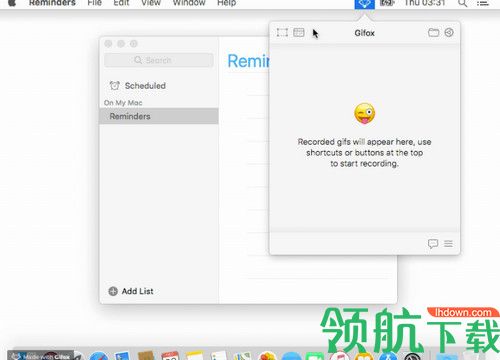Open the File menu
The height and width of the screenshot is (360, 500).
(x=94, y=3)
